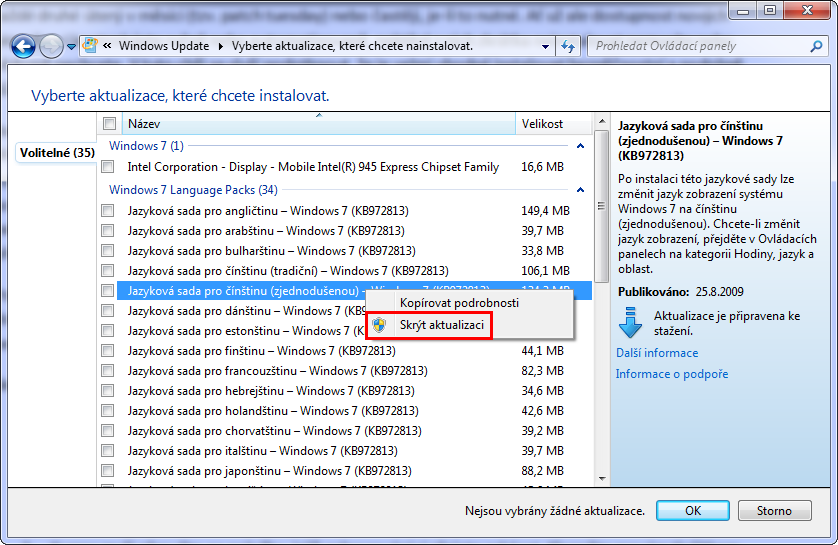The width and height of the screenshot is (838, 545).
Task: Click the Forward navigation arrow
Action: 51,46
